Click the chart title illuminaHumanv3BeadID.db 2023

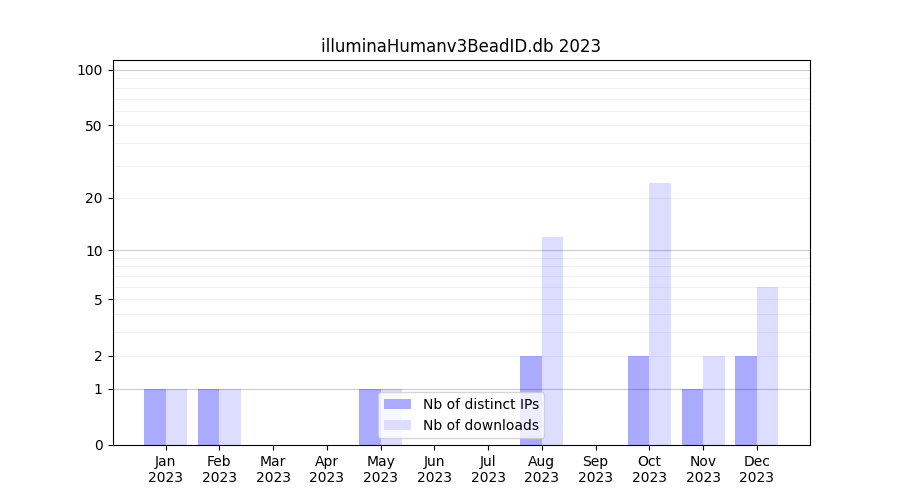coord(460,46)
